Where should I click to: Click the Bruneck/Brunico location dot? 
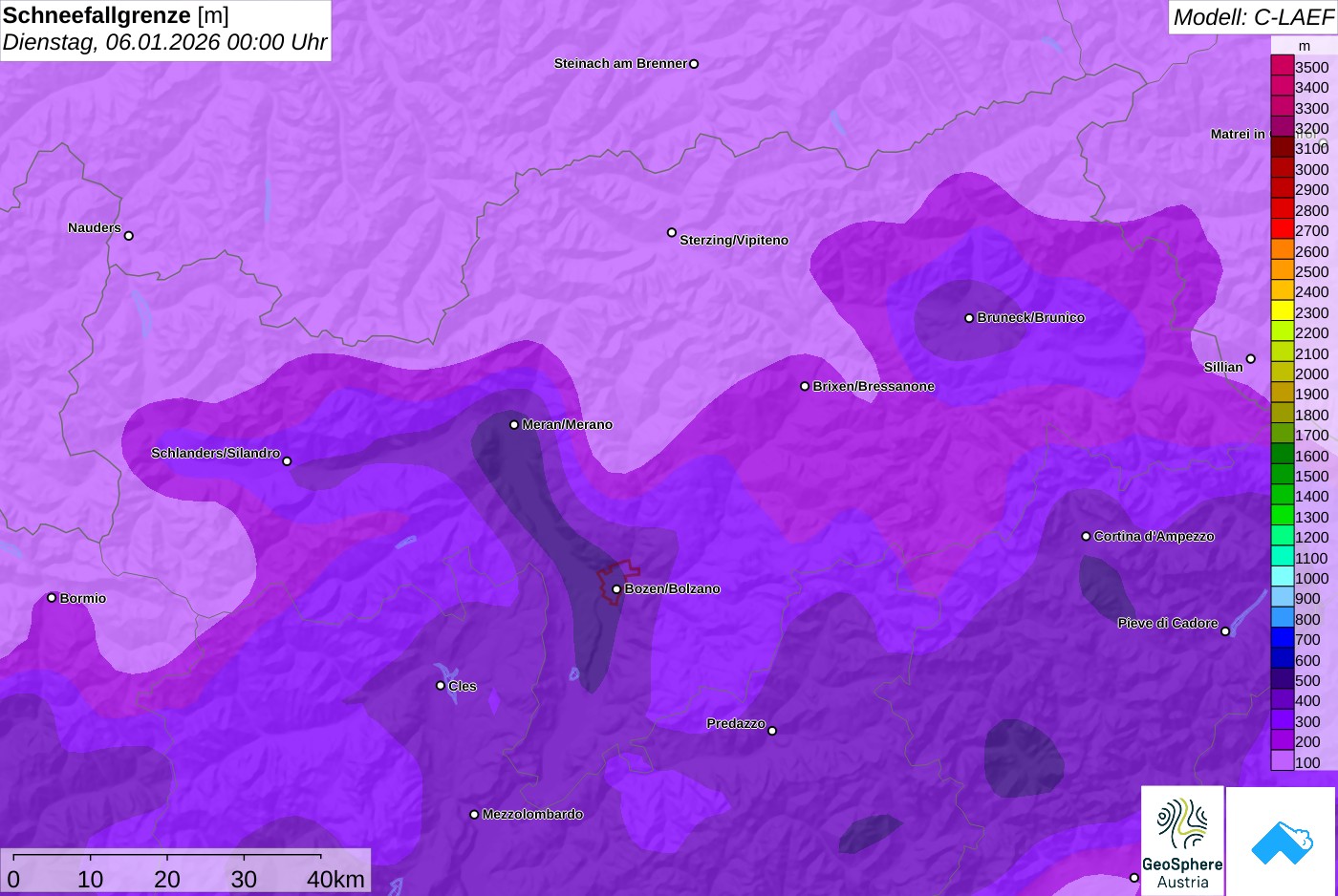pyautogui.click(x=969, y=318)
